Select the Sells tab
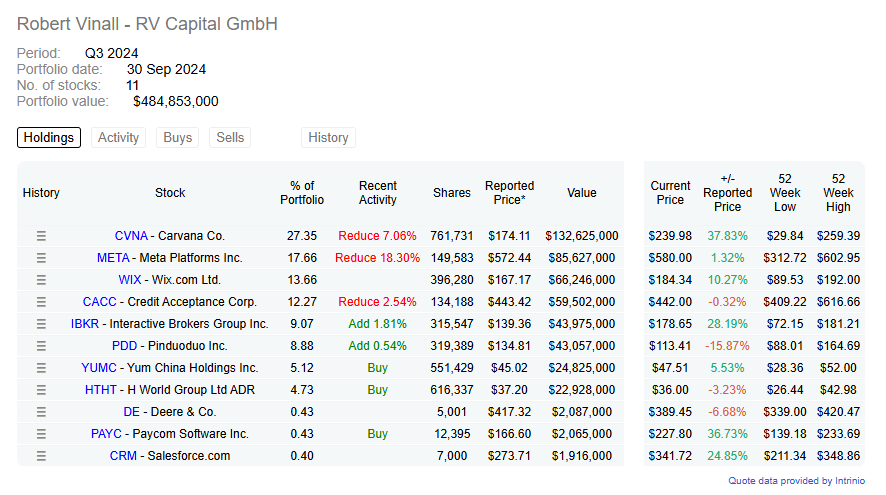Image resolution: width=886 pixels, height=495 pixels. 230,138
